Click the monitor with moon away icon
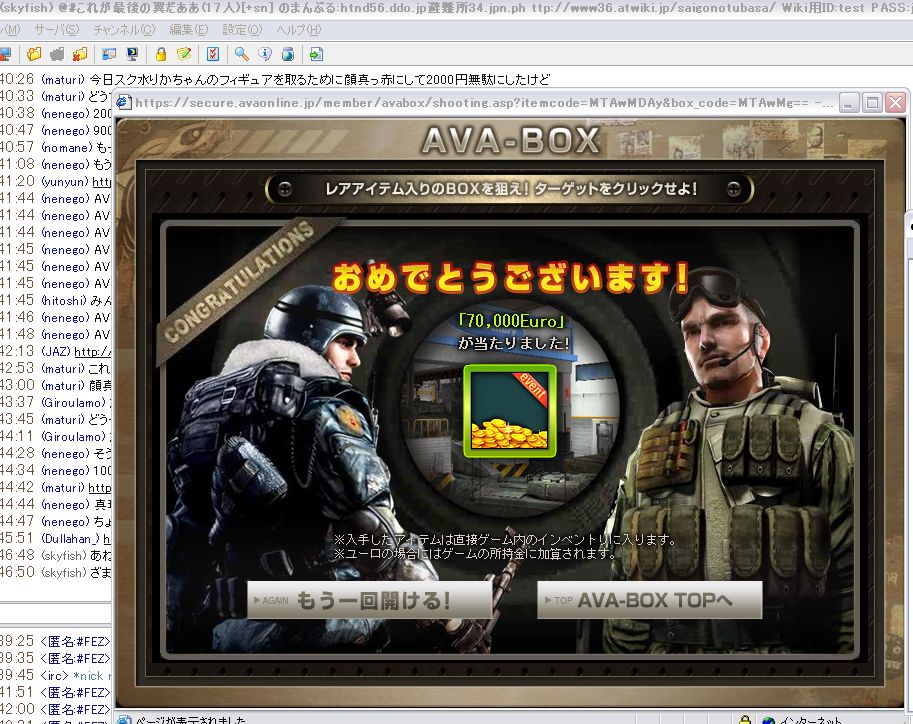The height and width of the screenshot is (724, 913). (x=132, y=54)
